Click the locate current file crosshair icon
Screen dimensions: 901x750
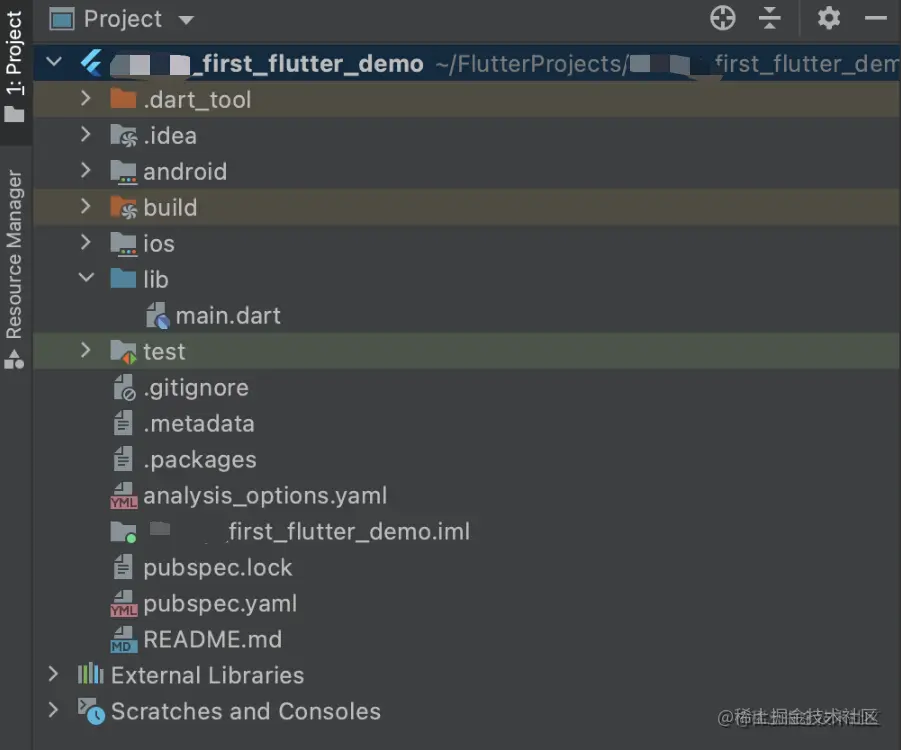pos(722,18)
